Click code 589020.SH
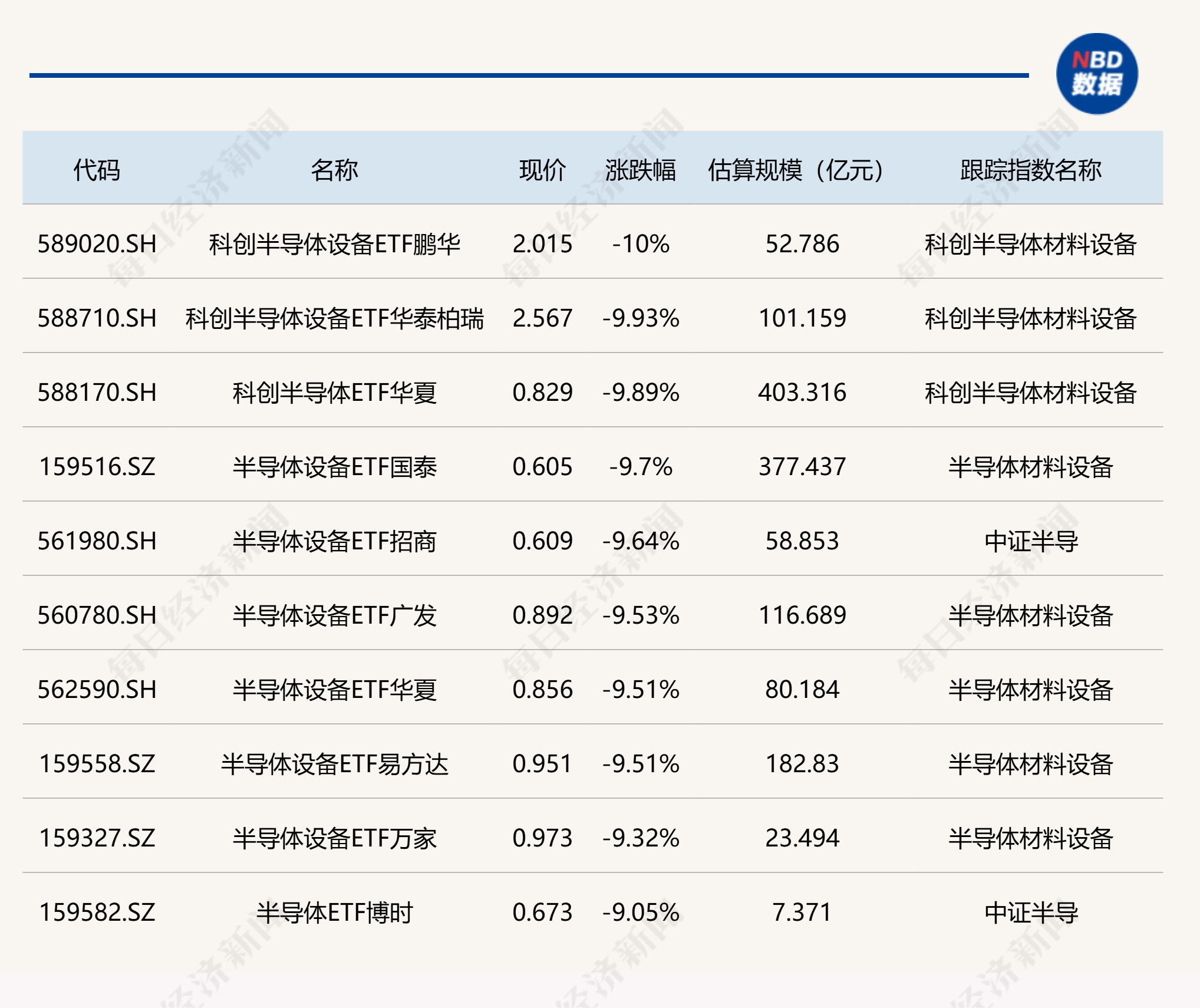 pos(97,244)
